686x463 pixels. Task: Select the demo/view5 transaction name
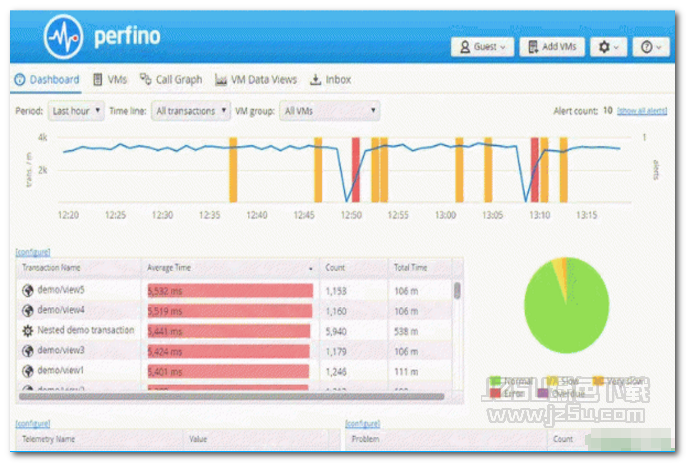(x=61, y=290)
